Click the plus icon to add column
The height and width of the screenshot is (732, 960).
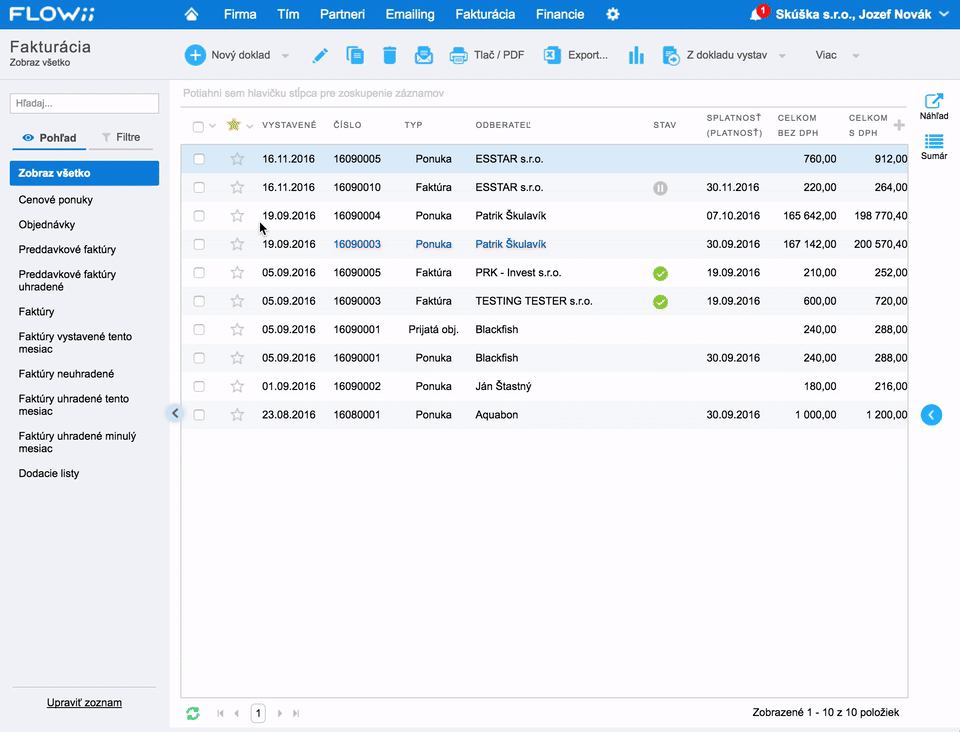pyautogui.click(x=899, y=125)
